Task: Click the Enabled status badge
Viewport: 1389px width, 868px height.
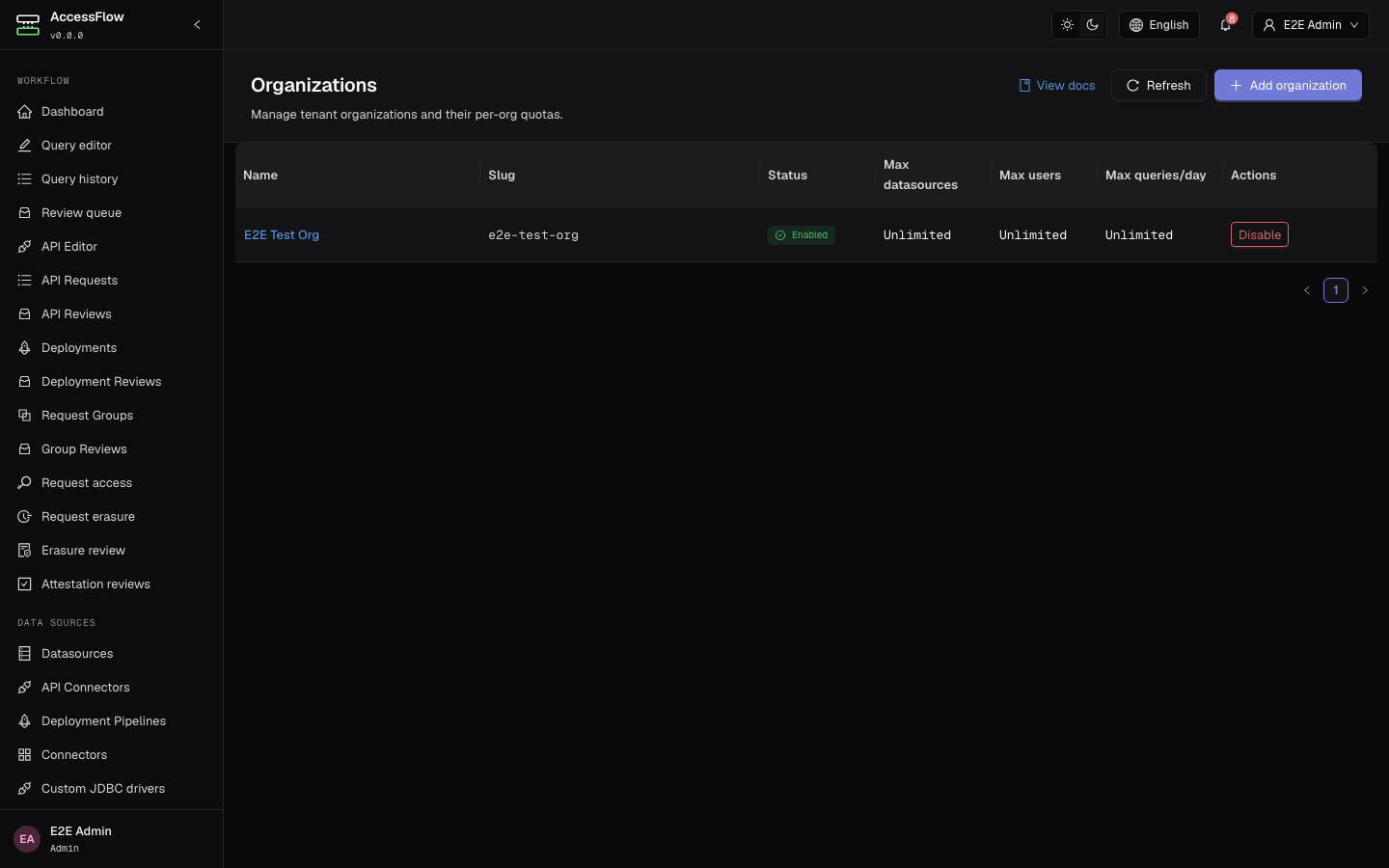Action: click(x=802, y=235)
